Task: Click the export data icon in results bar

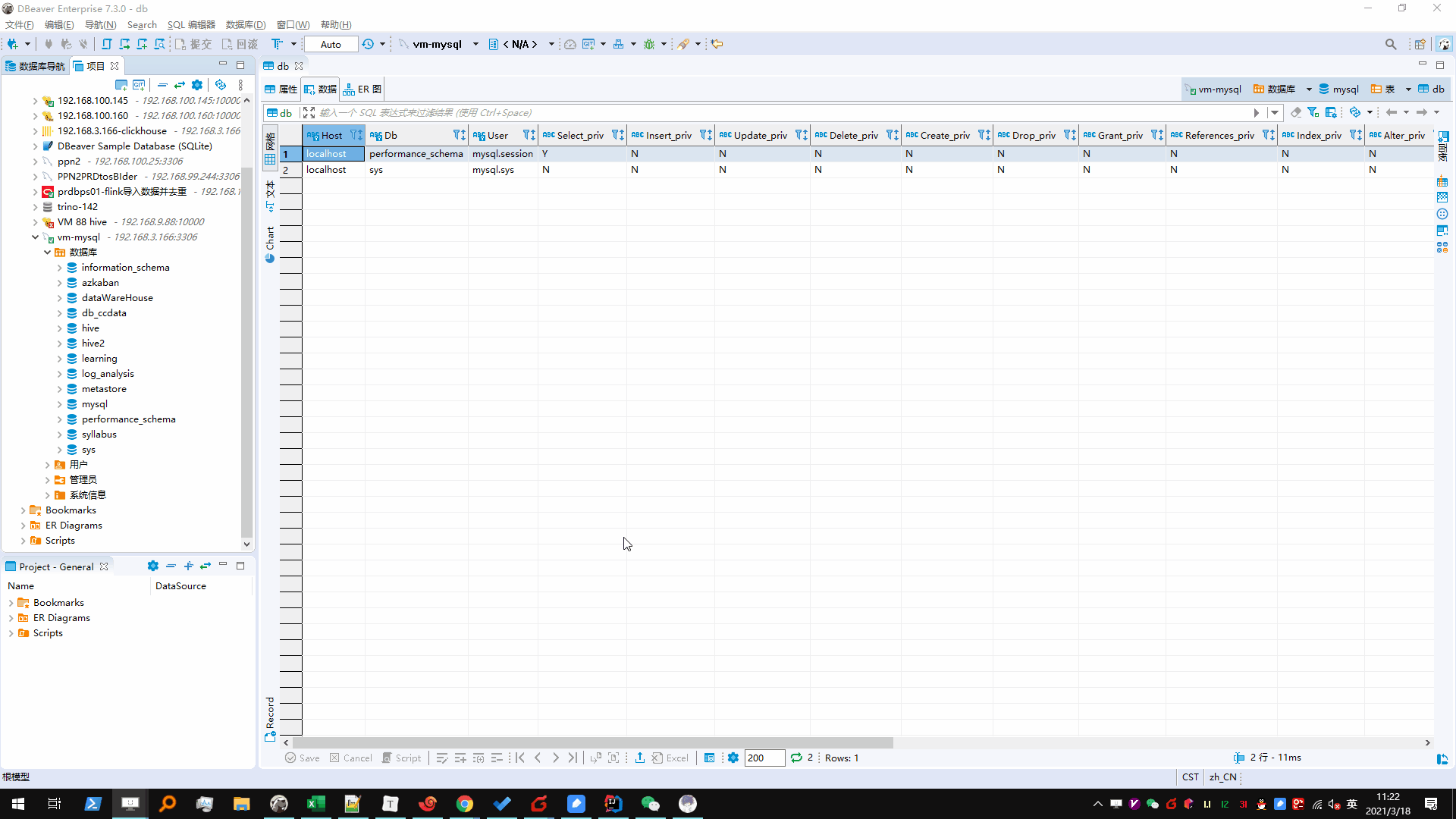Action: click(x=639, y=758)
